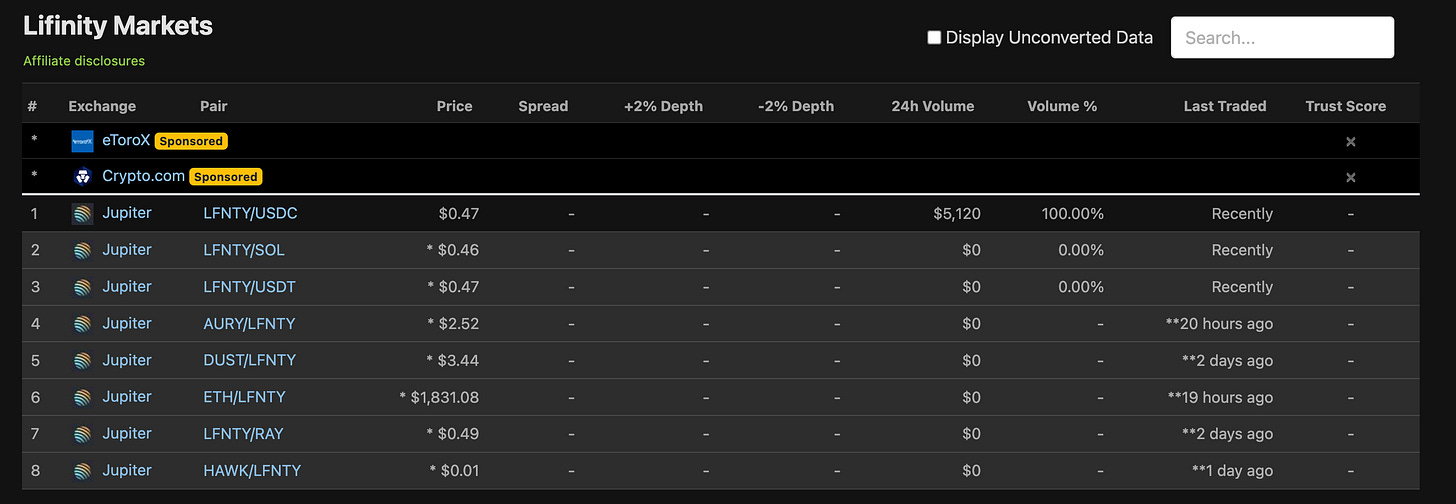Sort by the Trust Score column header

(1346, 106)
